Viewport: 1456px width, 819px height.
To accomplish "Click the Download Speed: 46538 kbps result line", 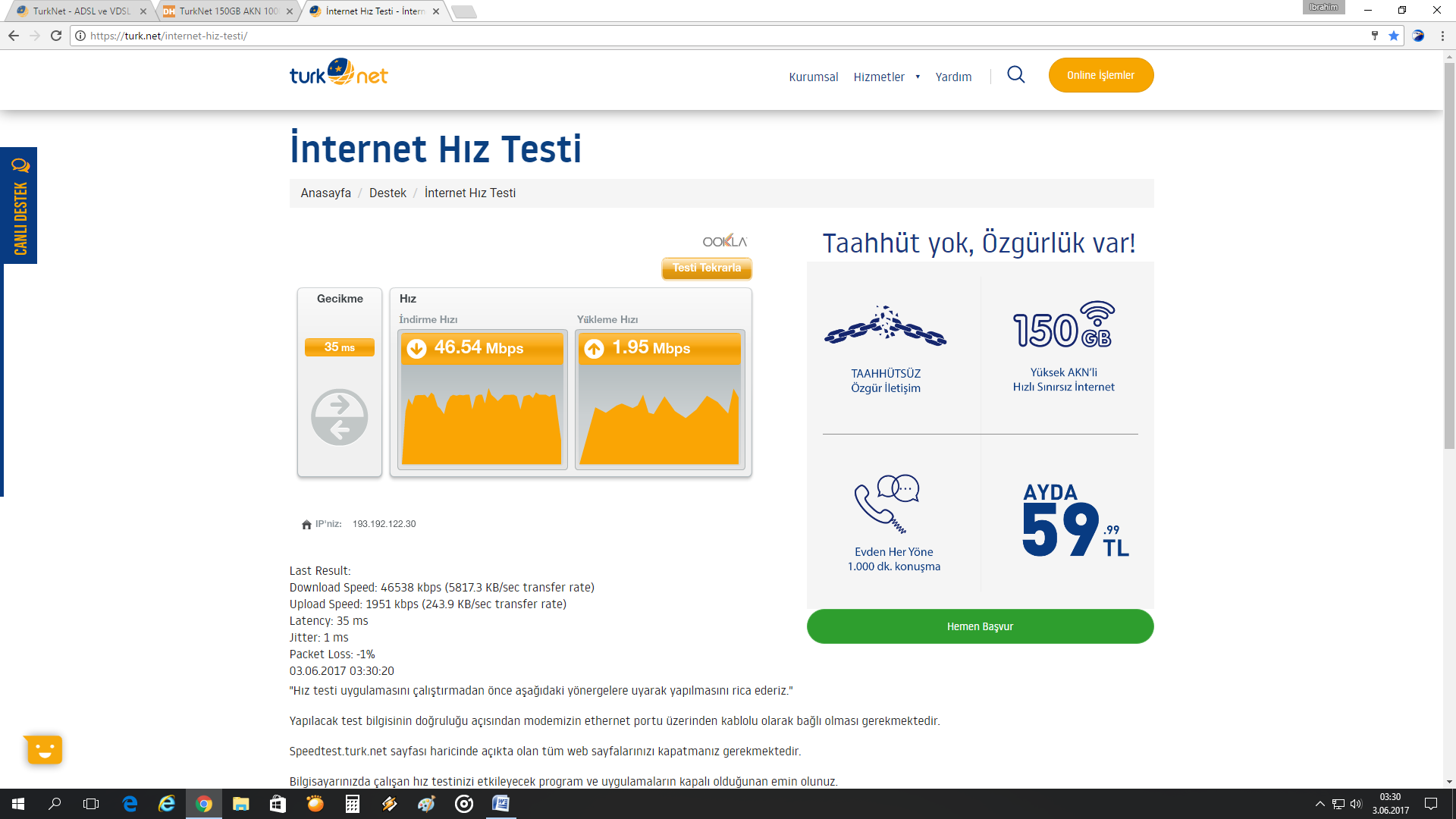I will coord(441,588).
